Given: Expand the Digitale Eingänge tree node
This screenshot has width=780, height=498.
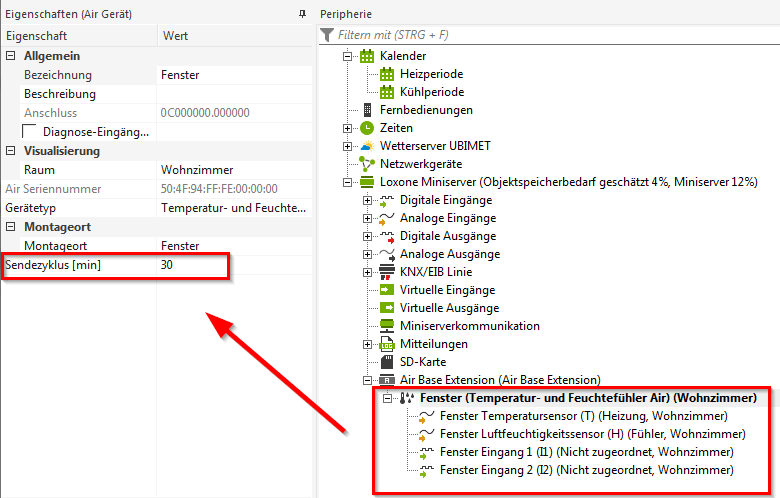Looking at the screenshot, I should tap(366, 200).
